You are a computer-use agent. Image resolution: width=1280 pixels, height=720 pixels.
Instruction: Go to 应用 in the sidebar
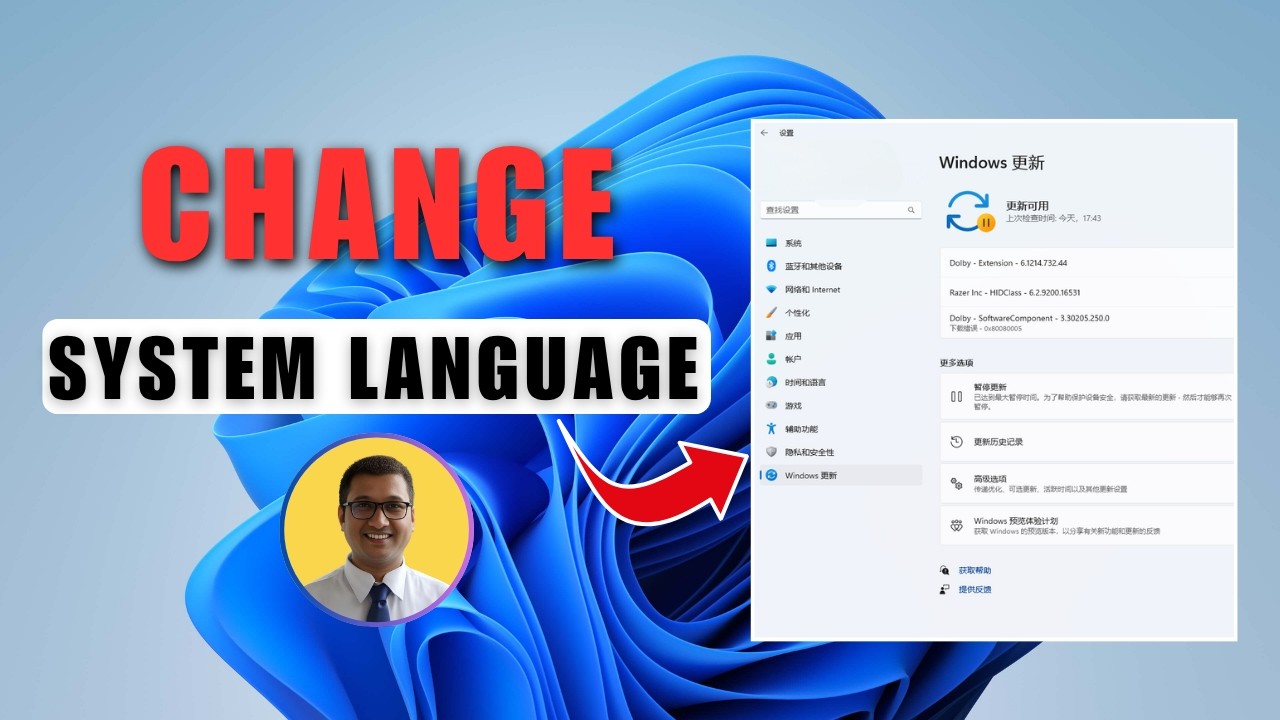[x=841, y=336]
